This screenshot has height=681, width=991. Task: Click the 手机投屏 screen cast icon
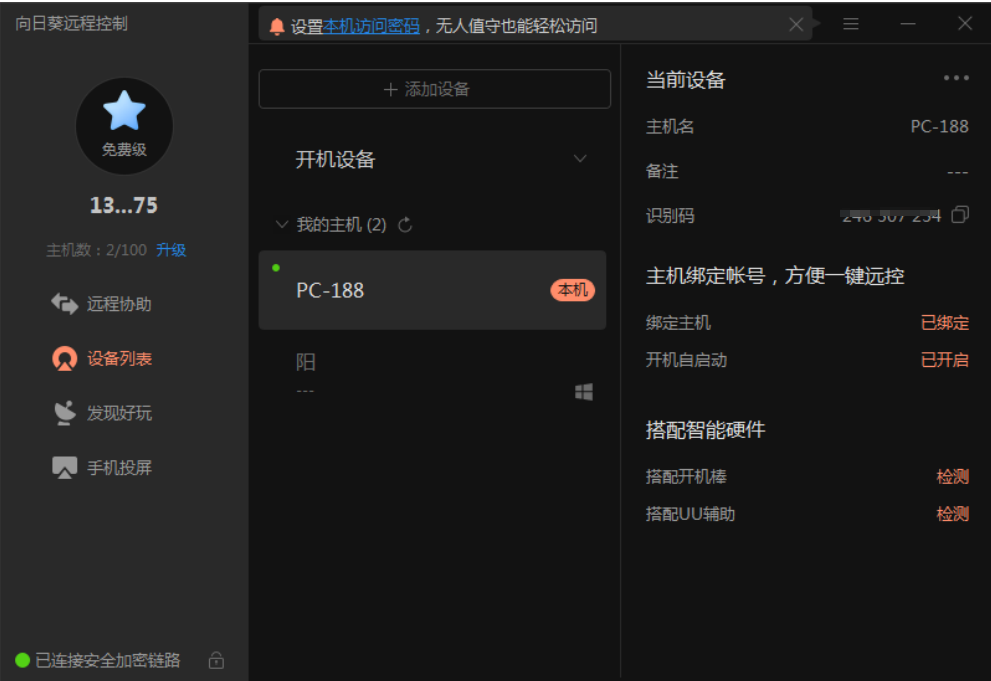point(64,467)
